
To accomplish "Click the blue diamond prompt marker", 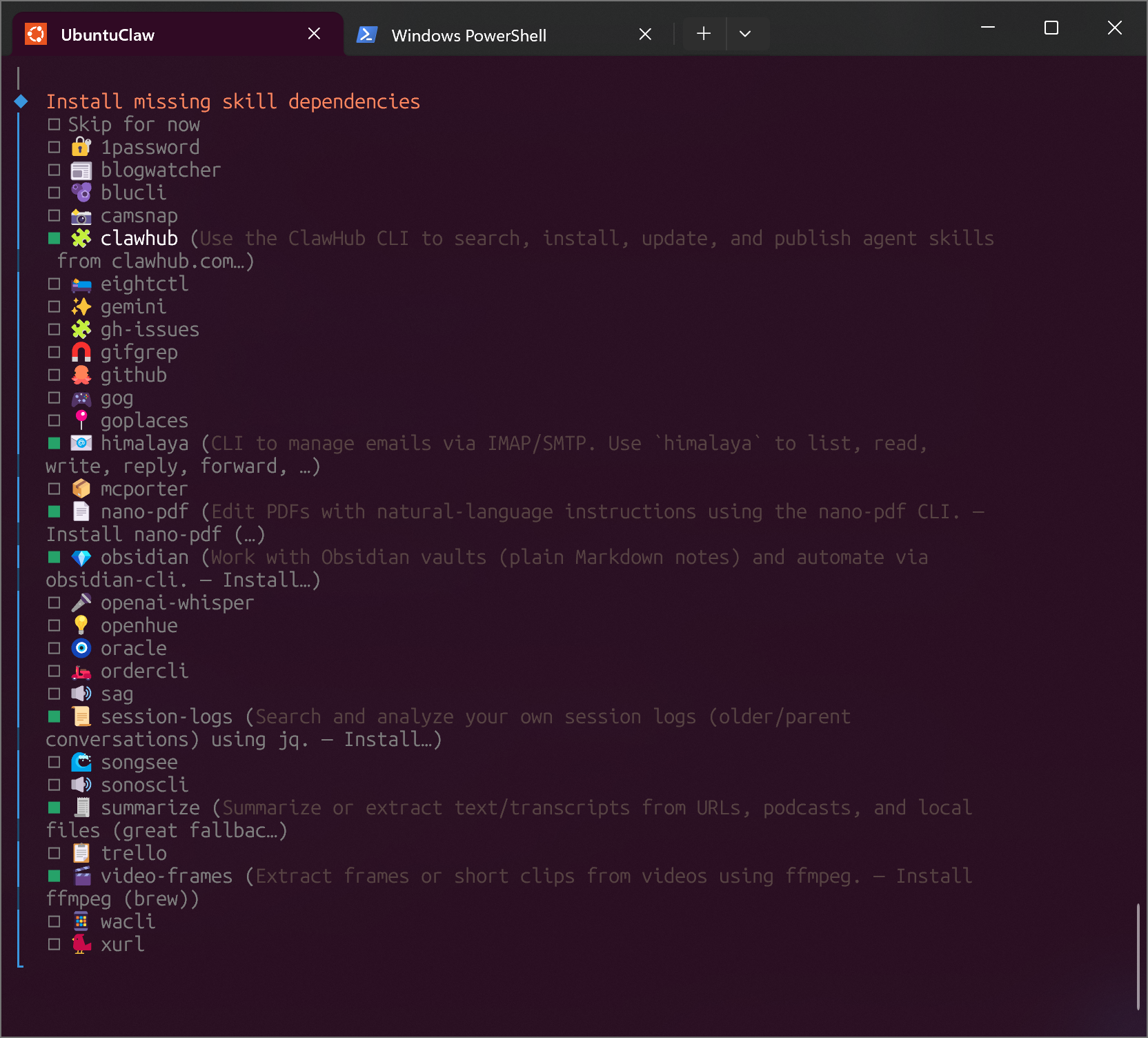I will (21, 101).
